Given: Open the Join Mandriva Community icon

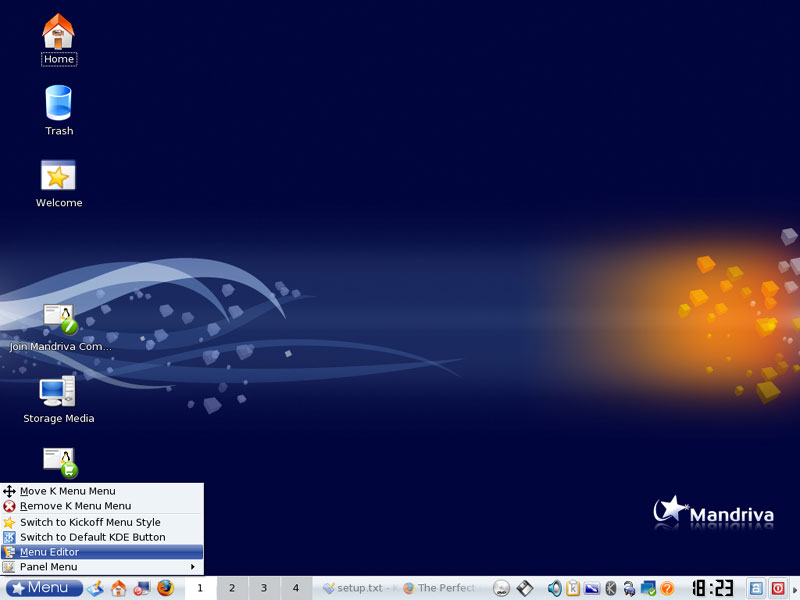Looking at the screenshot, I should click(x=60, y=328).
